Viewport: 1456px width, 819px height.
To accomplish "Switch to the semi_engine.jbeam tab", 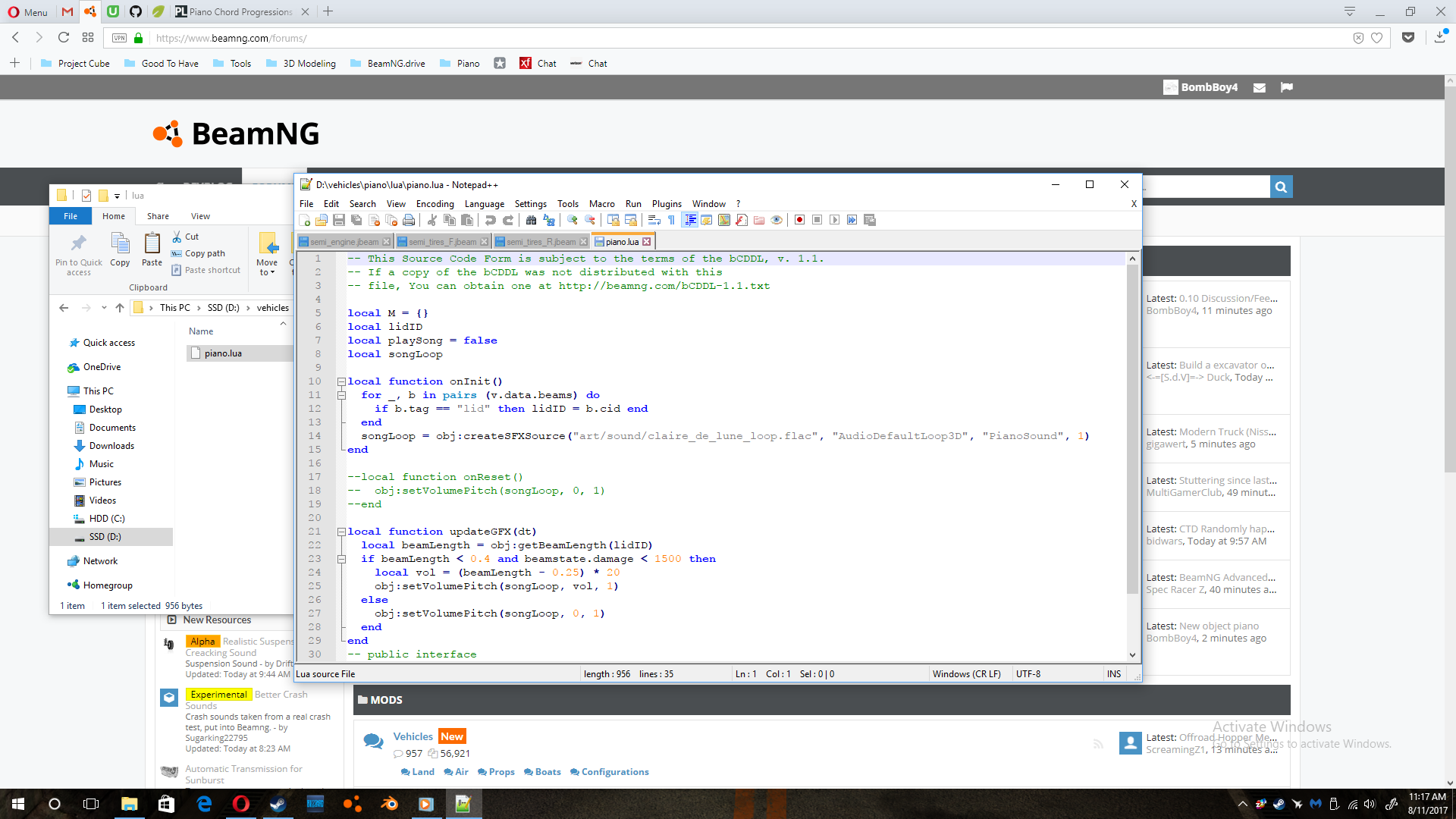I will tap(344, 242).
